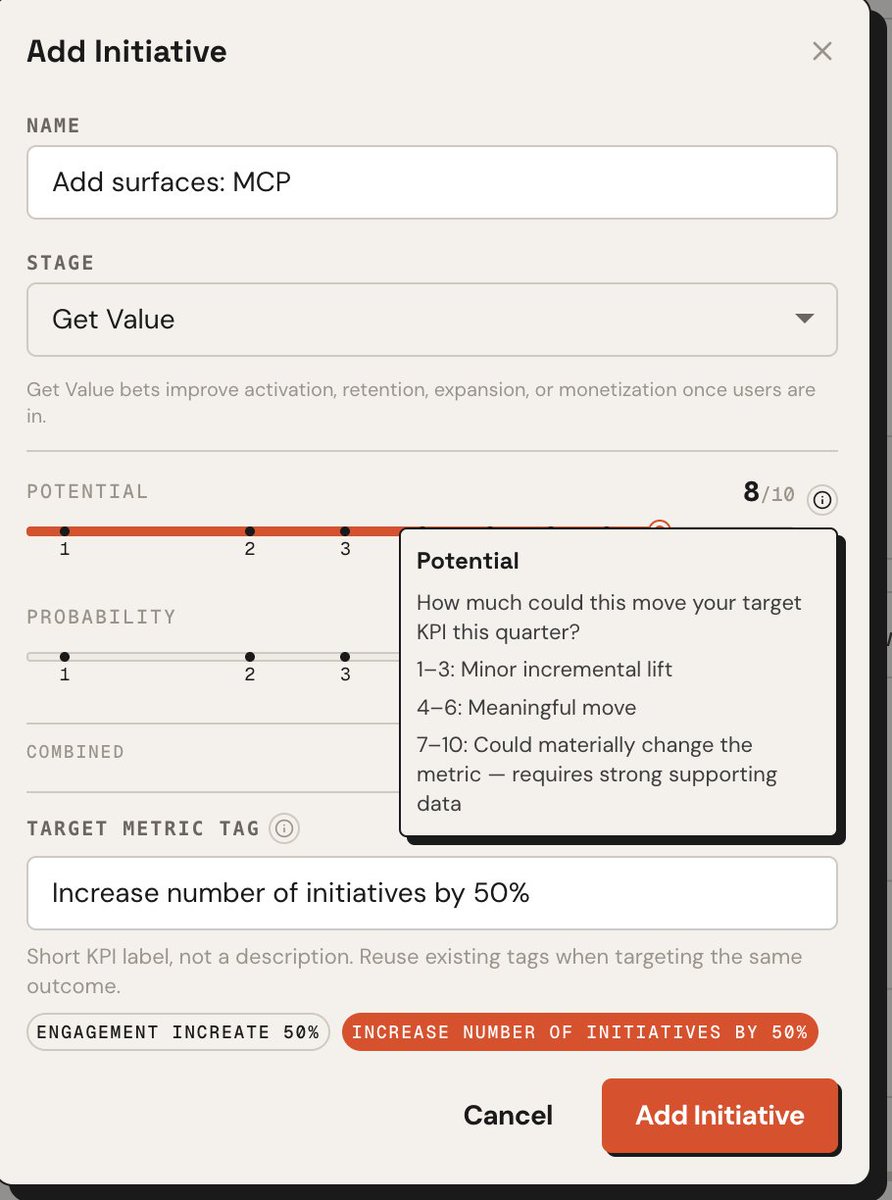Image resolution: width=892 pixels, height=1200 pixels.
Task: Click the Potential tooltip title text
Action: pyautogui.click(x=468, y=561)
